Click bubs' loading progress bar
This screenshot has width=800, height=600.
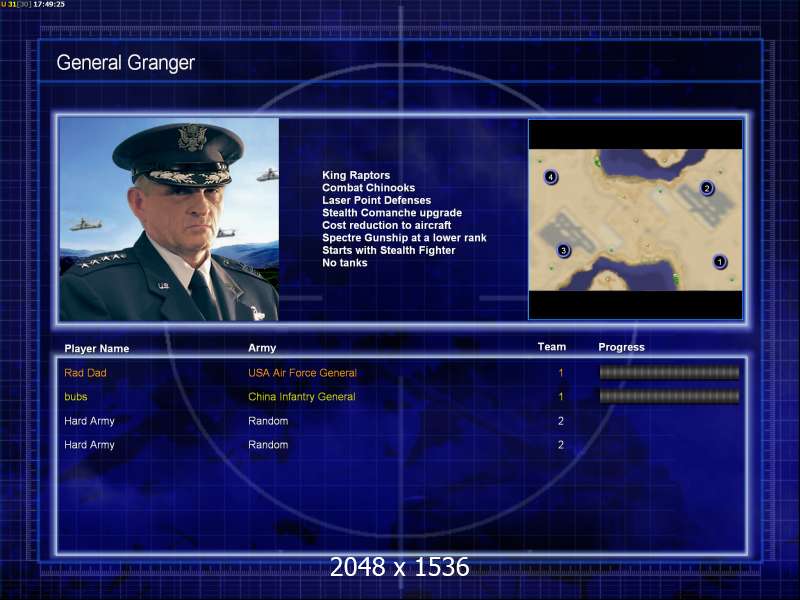(x=669, y=396)
